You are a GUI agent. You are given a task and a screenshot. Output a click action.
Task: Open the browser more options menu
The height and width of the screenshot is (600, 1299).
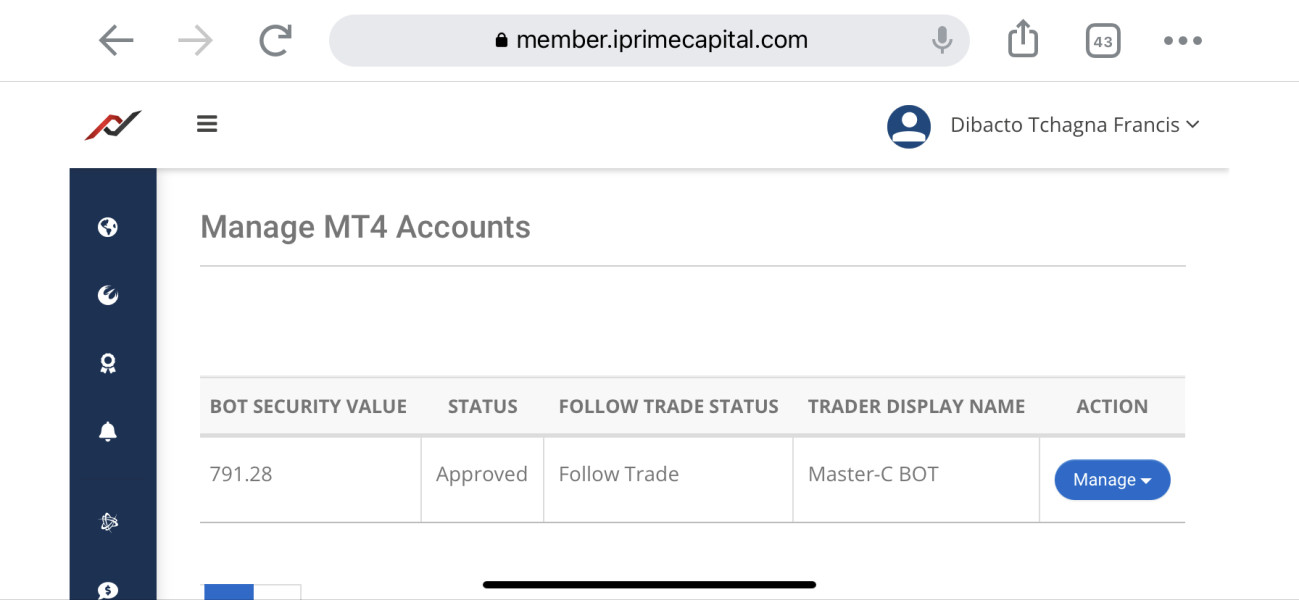coord(1183,41)
